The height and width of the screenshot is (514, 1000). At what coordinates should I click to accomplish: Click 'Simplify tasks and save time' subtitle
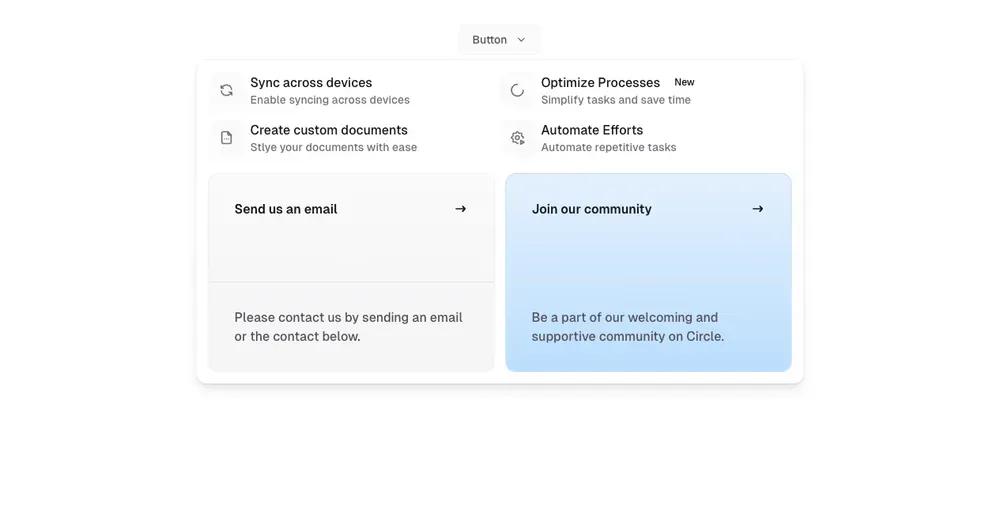615,100
